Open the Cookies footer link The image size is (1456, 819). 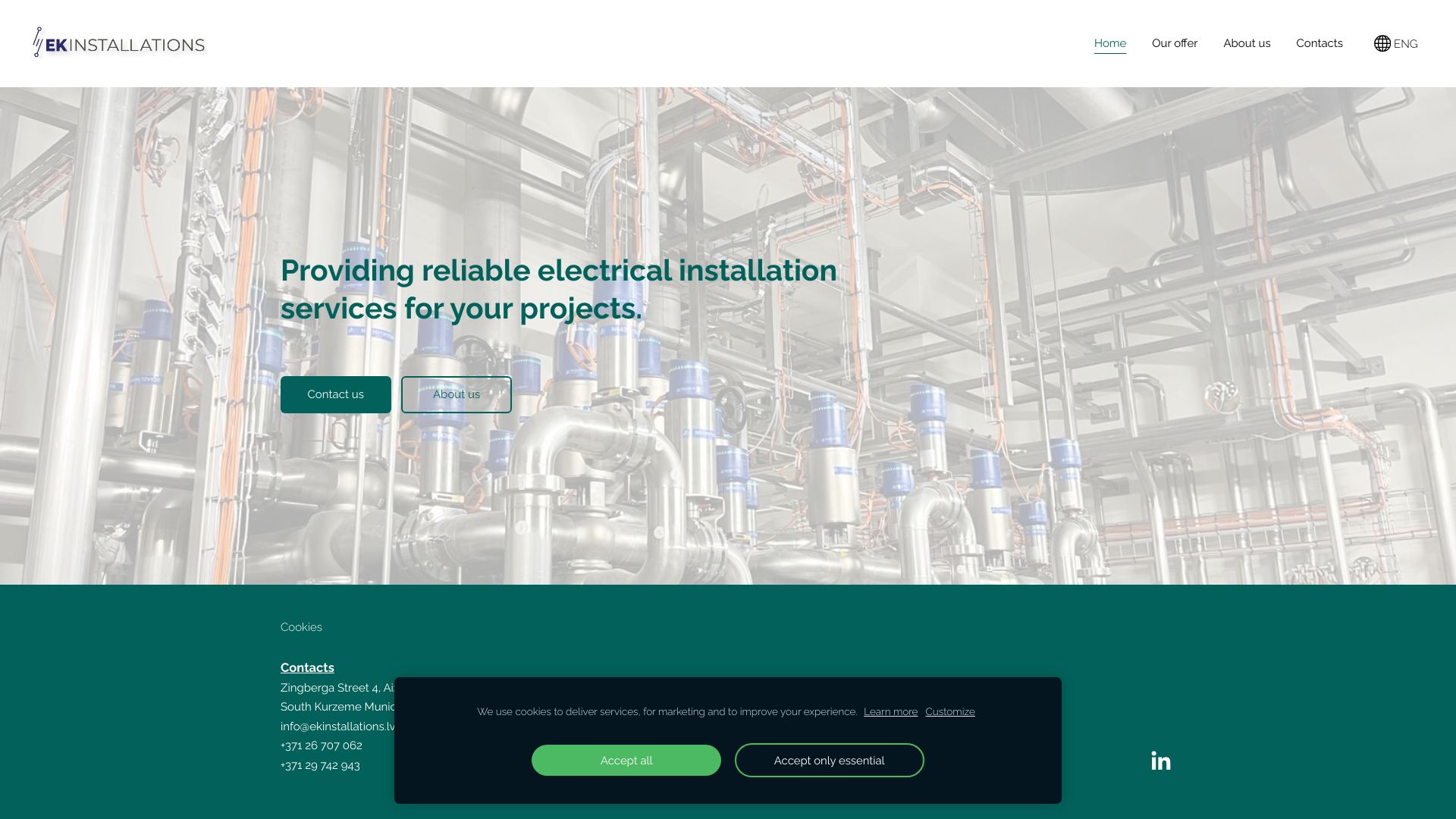pyautogui.click(x=301, y=627)
